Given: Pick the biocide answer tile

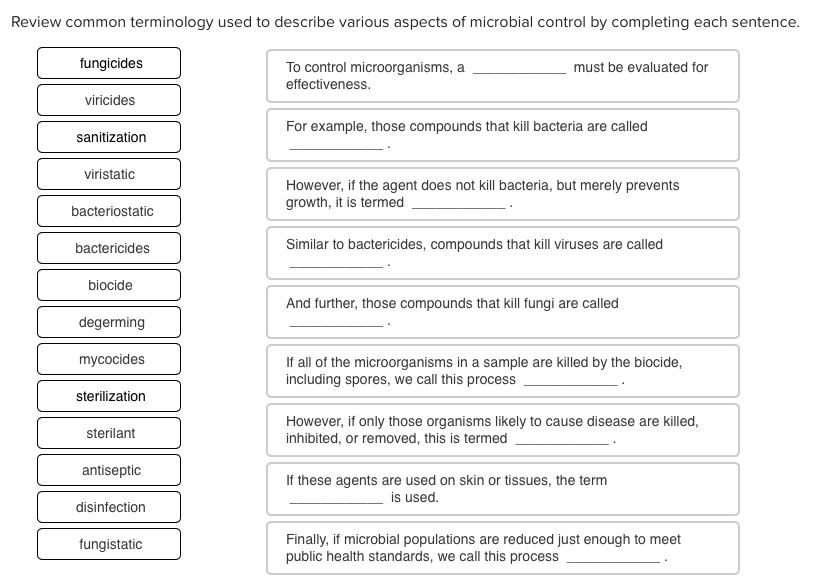Looking at the screenshot, I should click(108, 284).
